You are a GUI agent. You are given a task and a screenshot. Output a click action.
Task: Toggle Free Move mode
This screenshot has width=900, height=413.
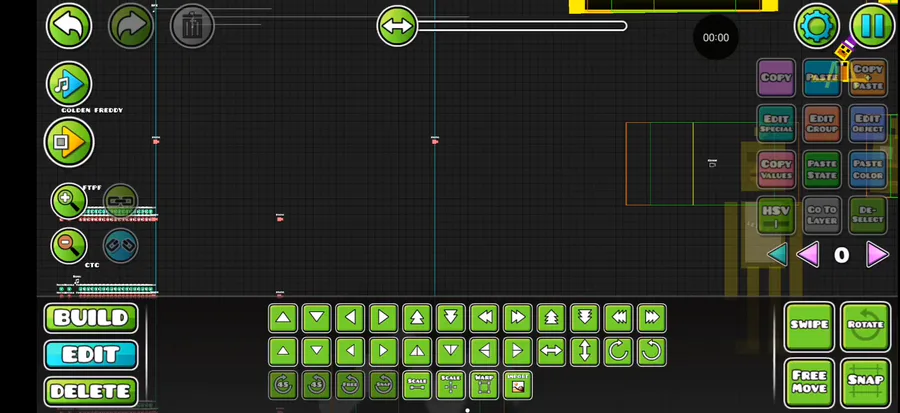click(x=809, y=383)
